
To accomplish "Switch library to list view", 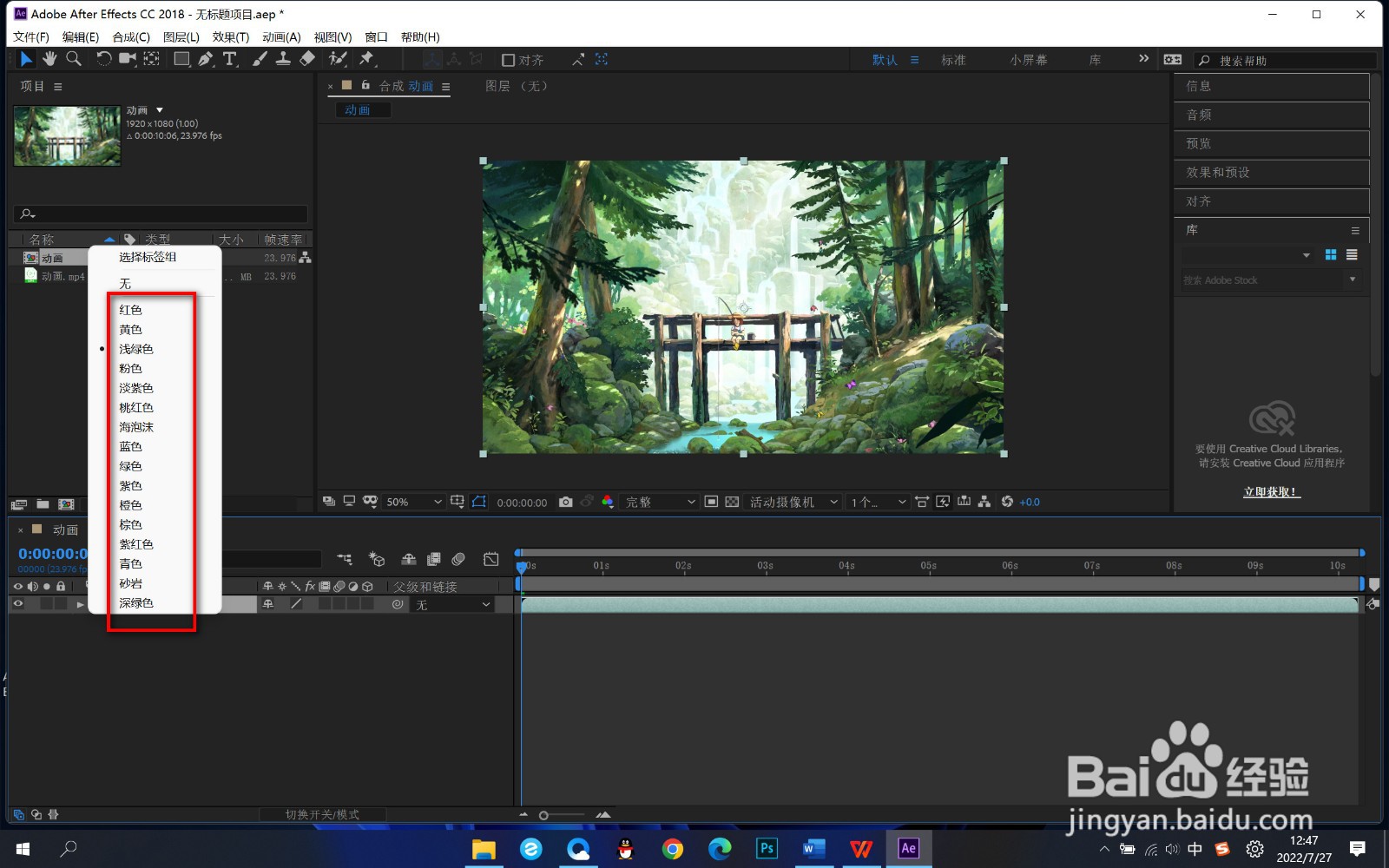I will (1352, 254).
